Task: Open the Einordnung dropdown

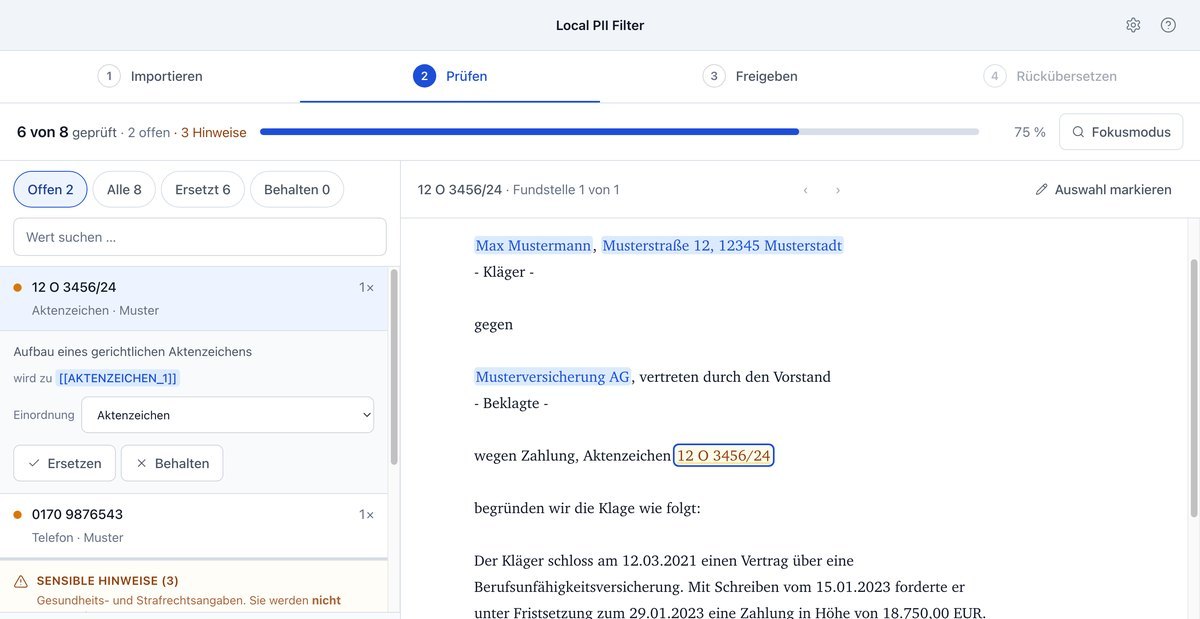Action: coord(227,415)
